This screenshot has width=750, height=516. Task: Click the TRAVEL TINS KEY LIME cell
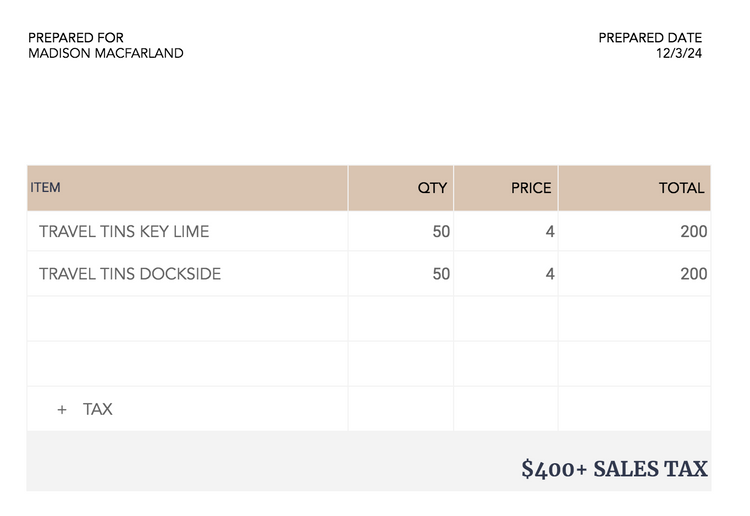pos(188,231)
